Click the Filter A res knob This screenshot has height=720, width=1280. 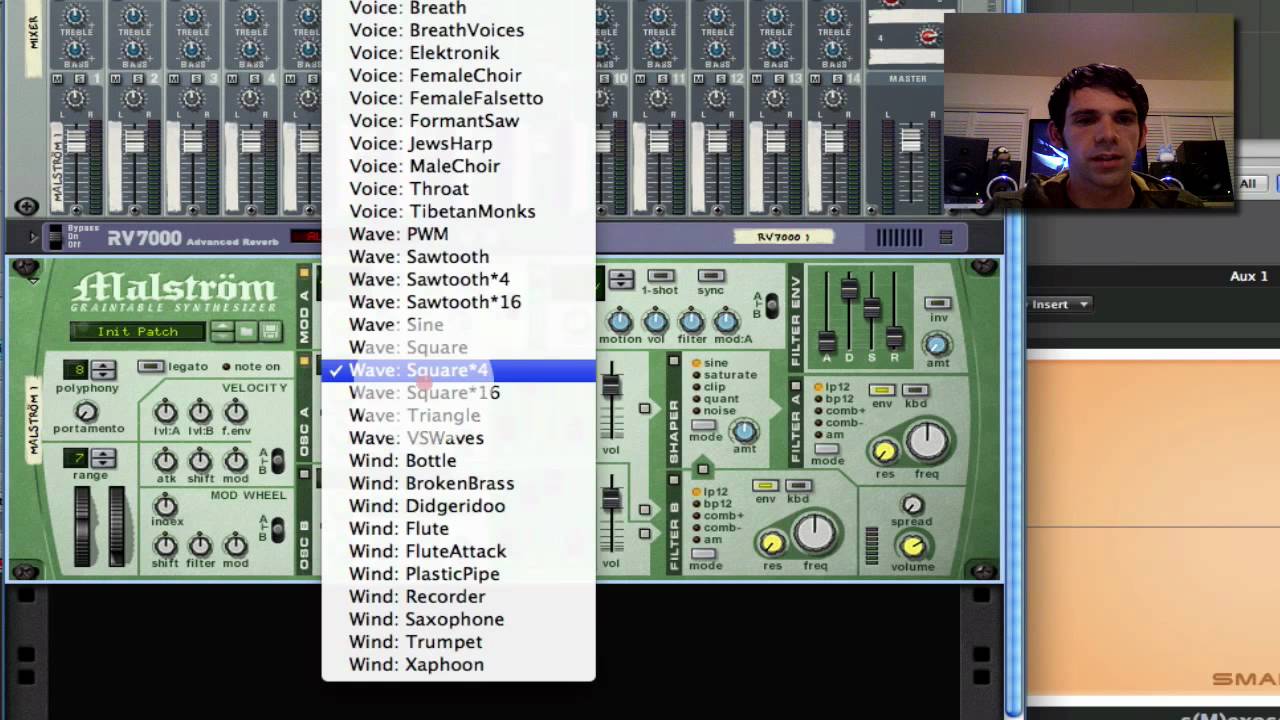pos(884,451)
